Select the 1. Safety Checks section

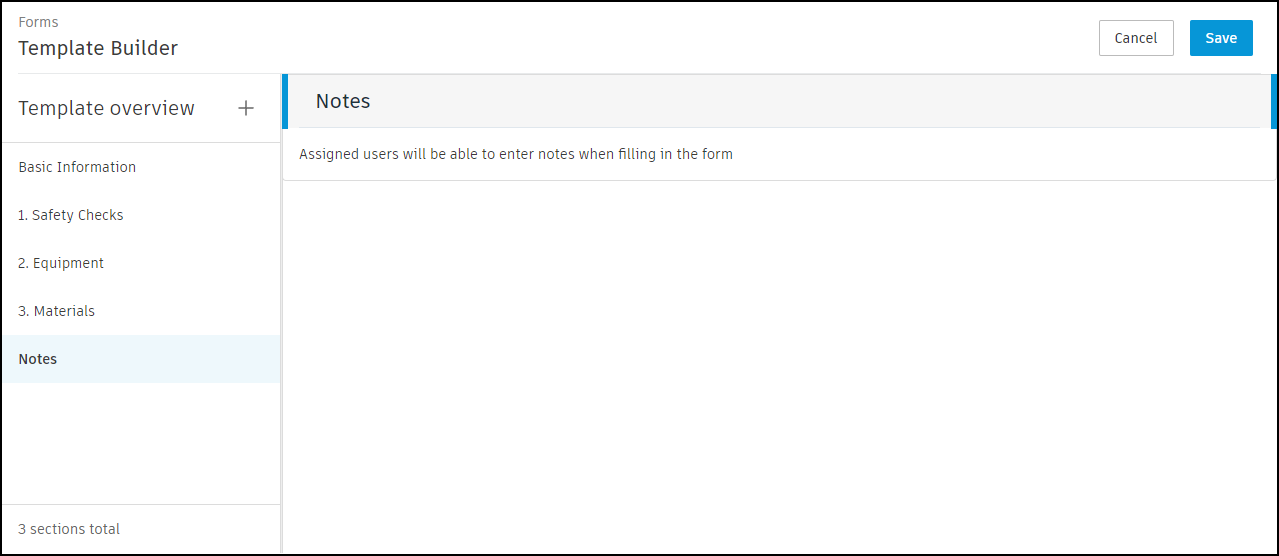pyautogui.click(x=71, y=215)
